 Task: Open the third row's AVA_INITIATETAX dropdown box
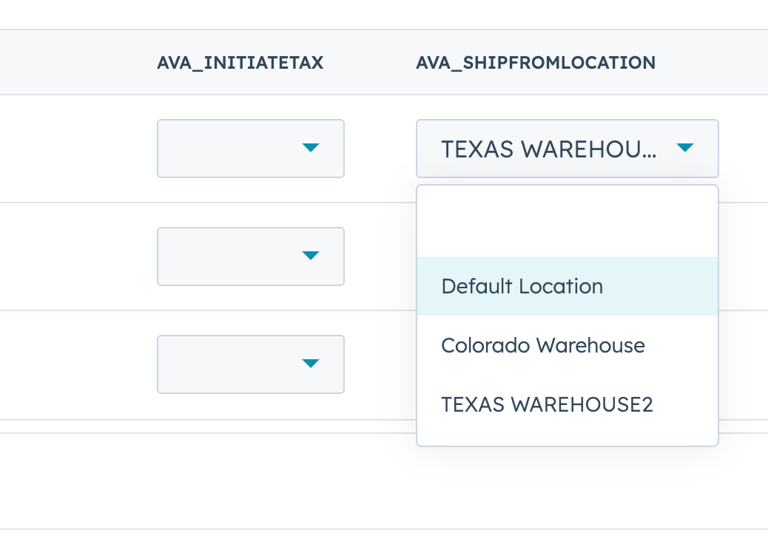[250, 363]
